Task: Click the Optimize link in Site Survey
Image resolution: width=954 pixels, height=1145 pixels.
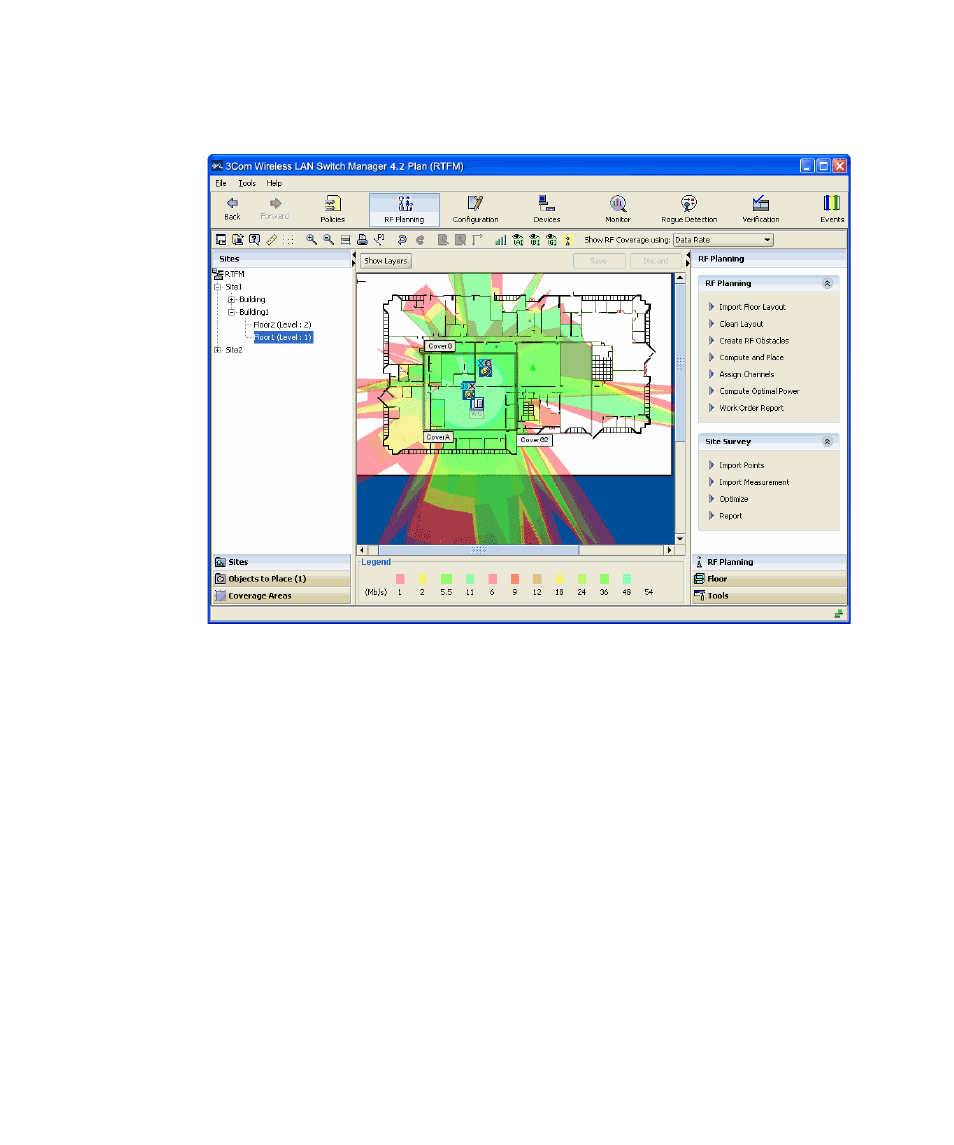Action: click(x=733, y=499)
